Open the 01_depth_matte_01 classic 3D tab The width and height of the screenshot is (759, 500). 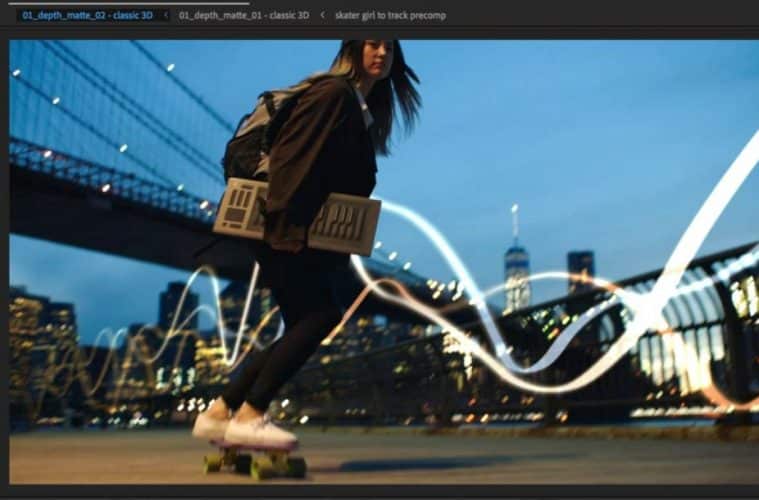point(243,16)
